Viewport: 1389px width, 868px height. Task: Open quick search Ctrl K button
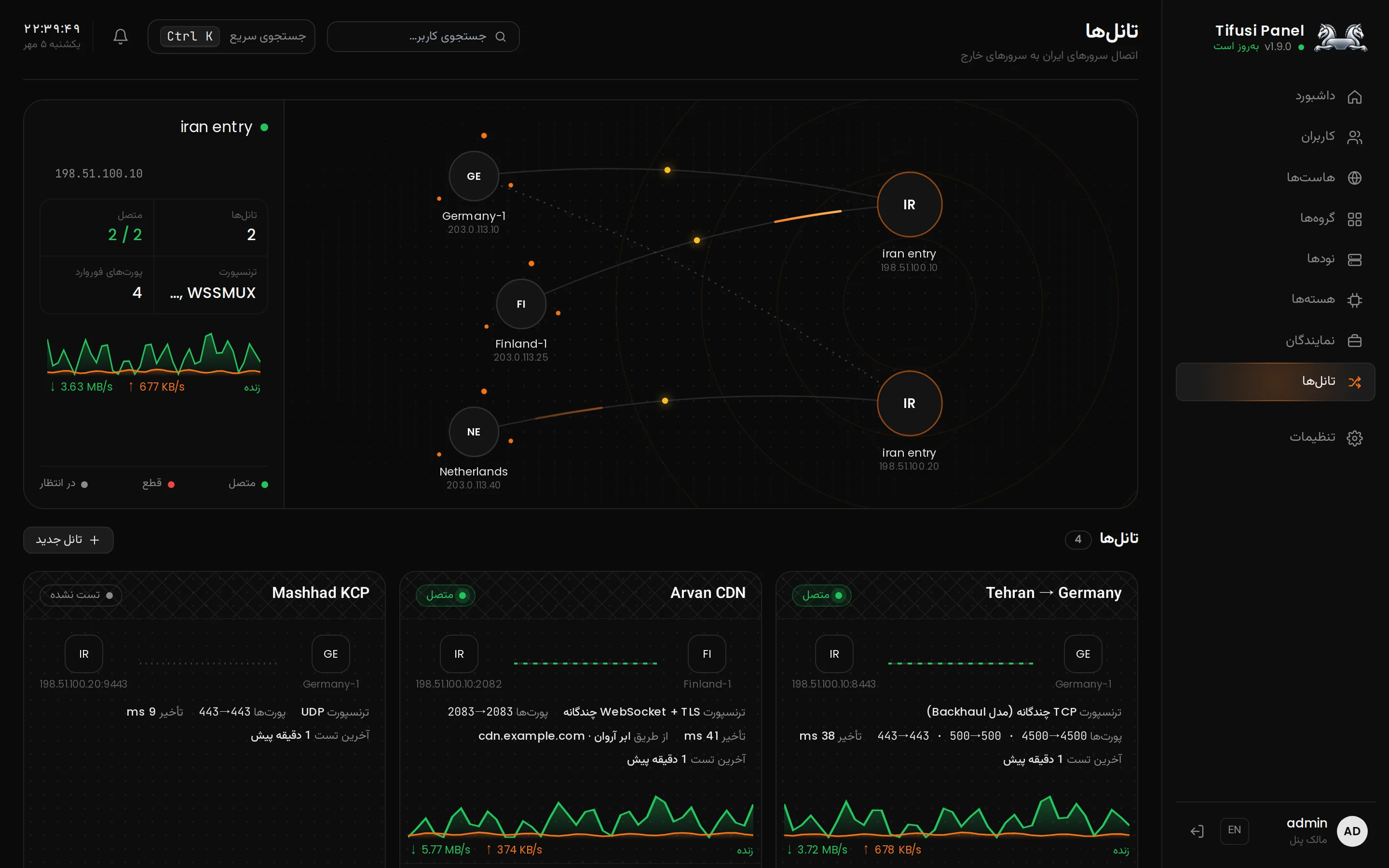coord(231,37)
